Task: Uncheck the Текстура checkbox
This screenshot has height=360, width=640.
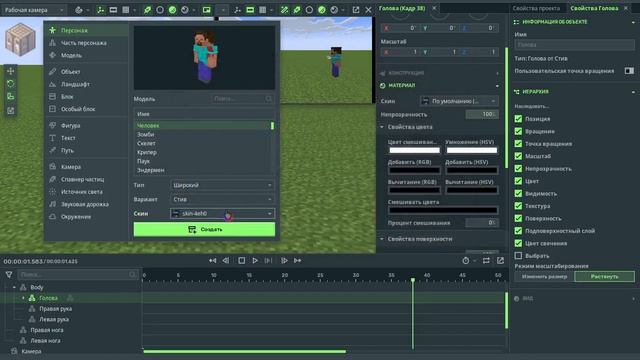Action: (x=518, y=206)
